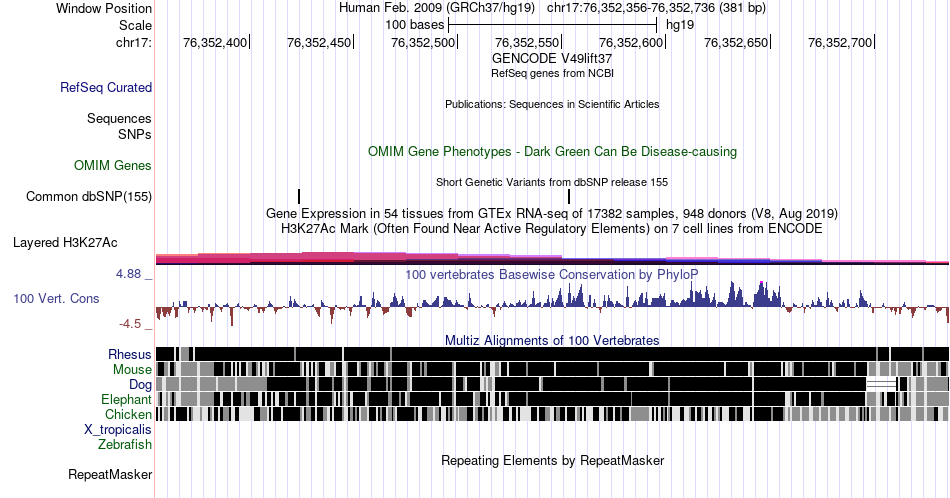This screenshot has width=950, height=498.
Task: Click the 76,352,500 ruler position
Action: click(423, 42)
